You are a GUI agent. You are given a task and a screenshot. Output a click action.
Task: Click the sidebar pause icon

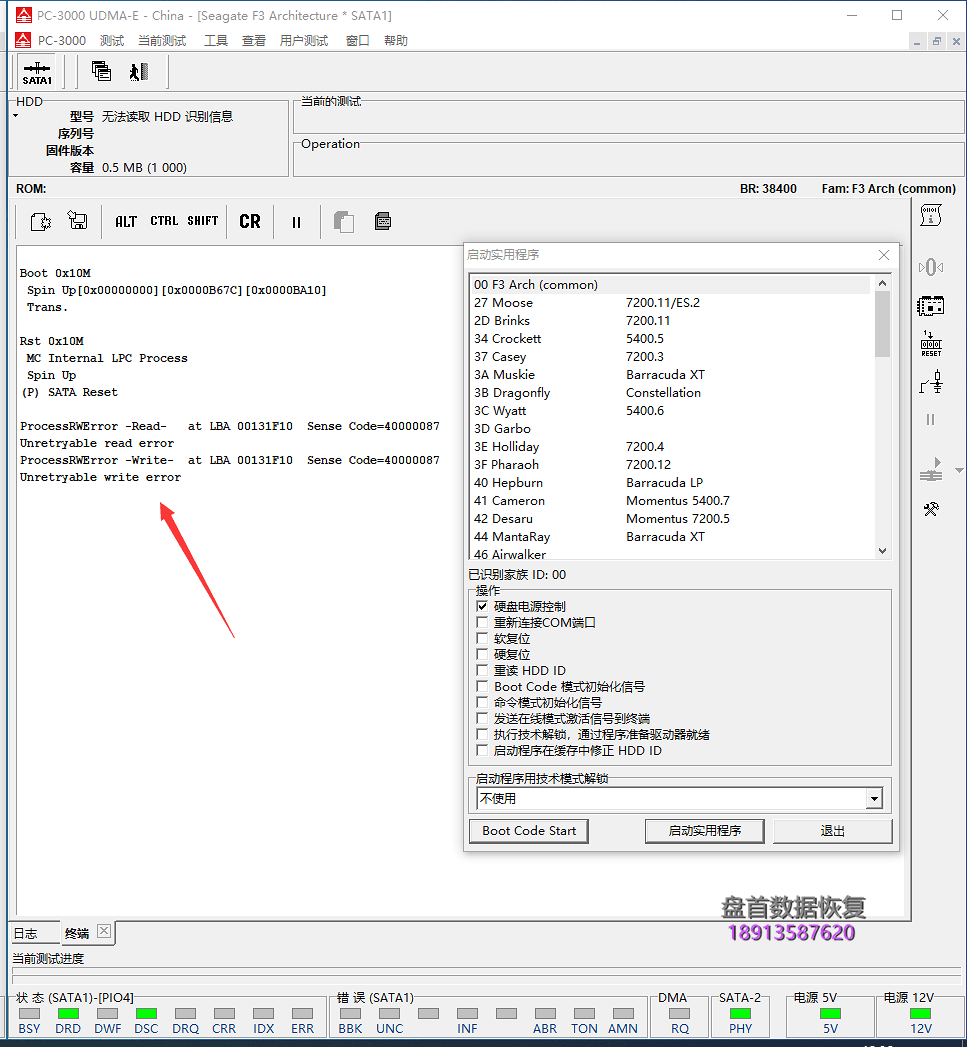click(x=931, y=419)
